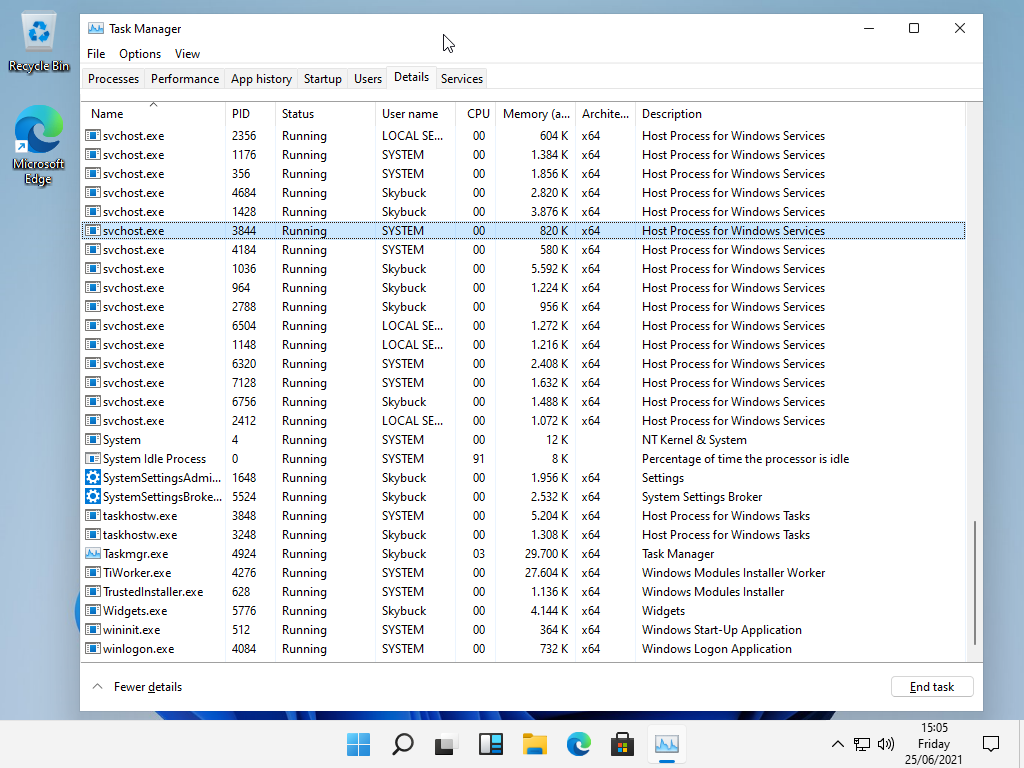This screenshot has height=768, width=1024.
Task: Open Recycle Bin desktop icon
Action: click(x=39, y=42)
